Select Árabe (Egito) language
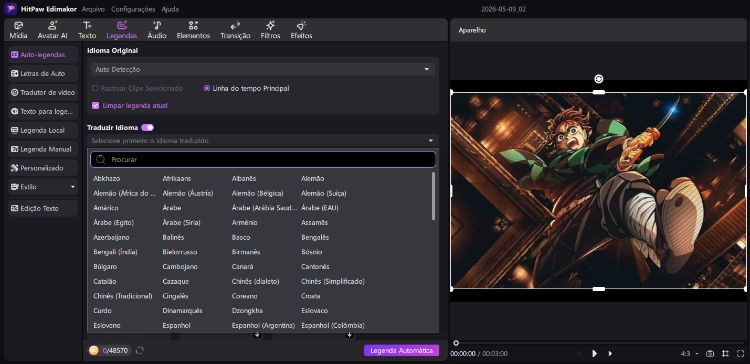Screen dimensions: 750x364 click(114, 222)
